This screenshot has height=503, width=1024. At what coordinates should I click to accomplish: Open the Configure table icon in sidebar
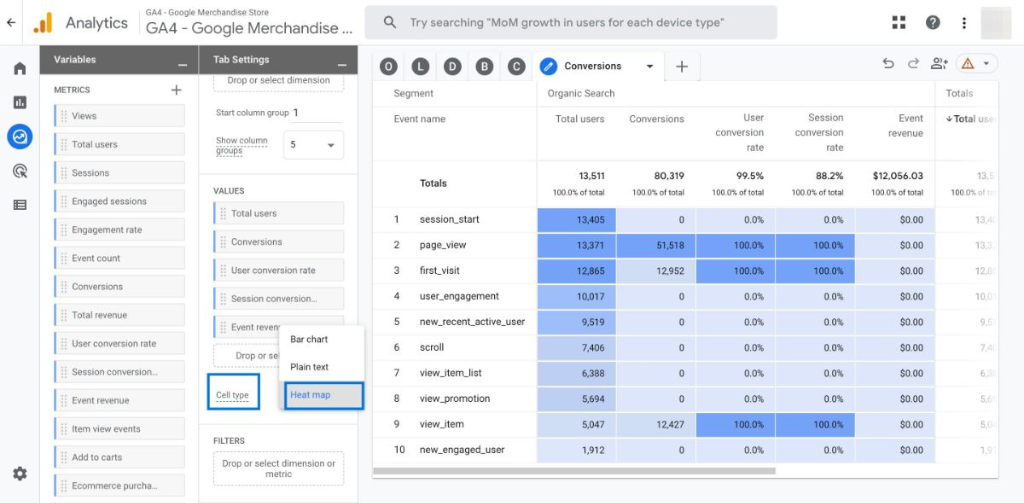coord(20,205)
